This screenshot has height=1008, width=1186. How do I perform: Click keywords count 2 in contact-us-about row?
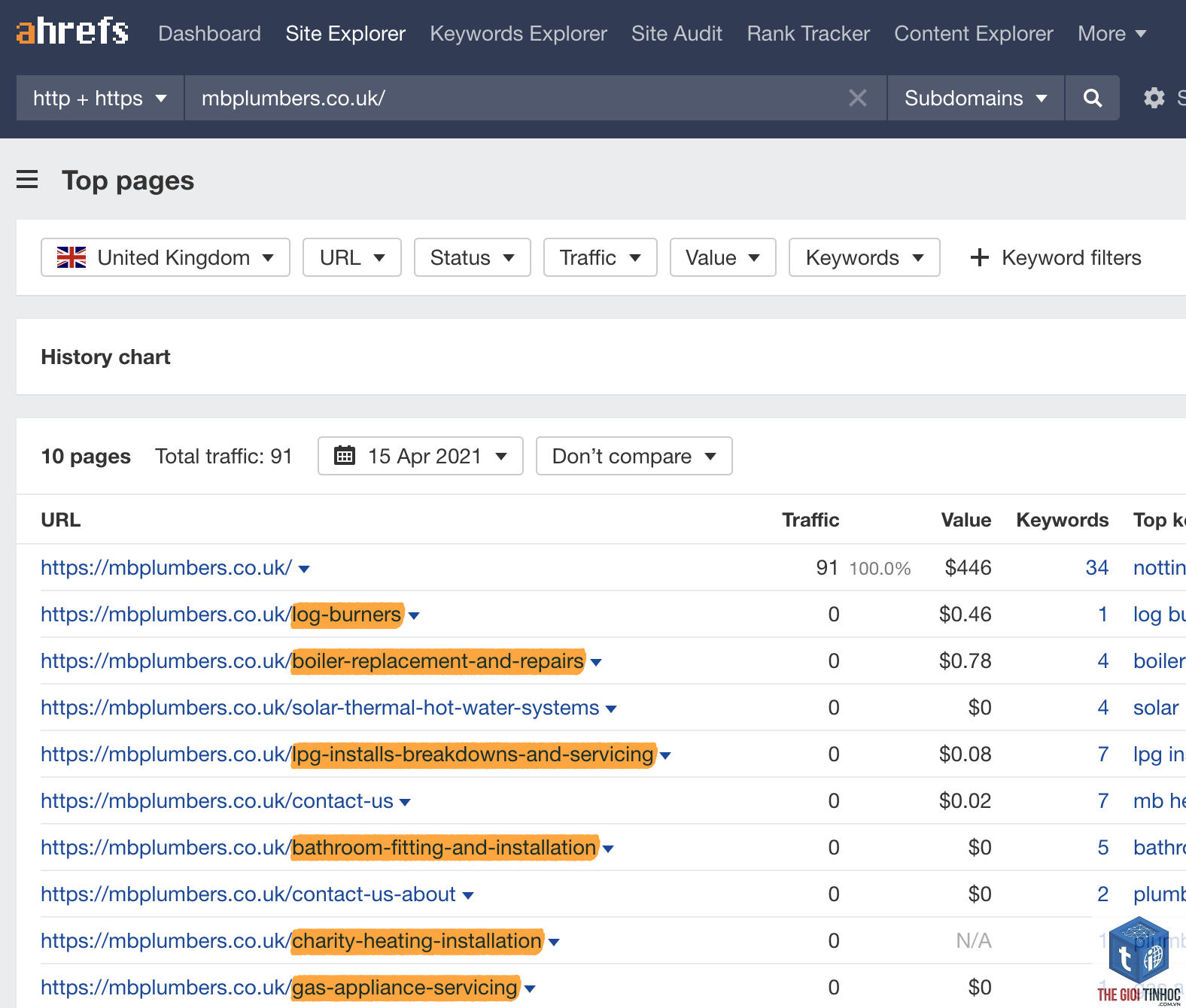(x=1102, y=894)
